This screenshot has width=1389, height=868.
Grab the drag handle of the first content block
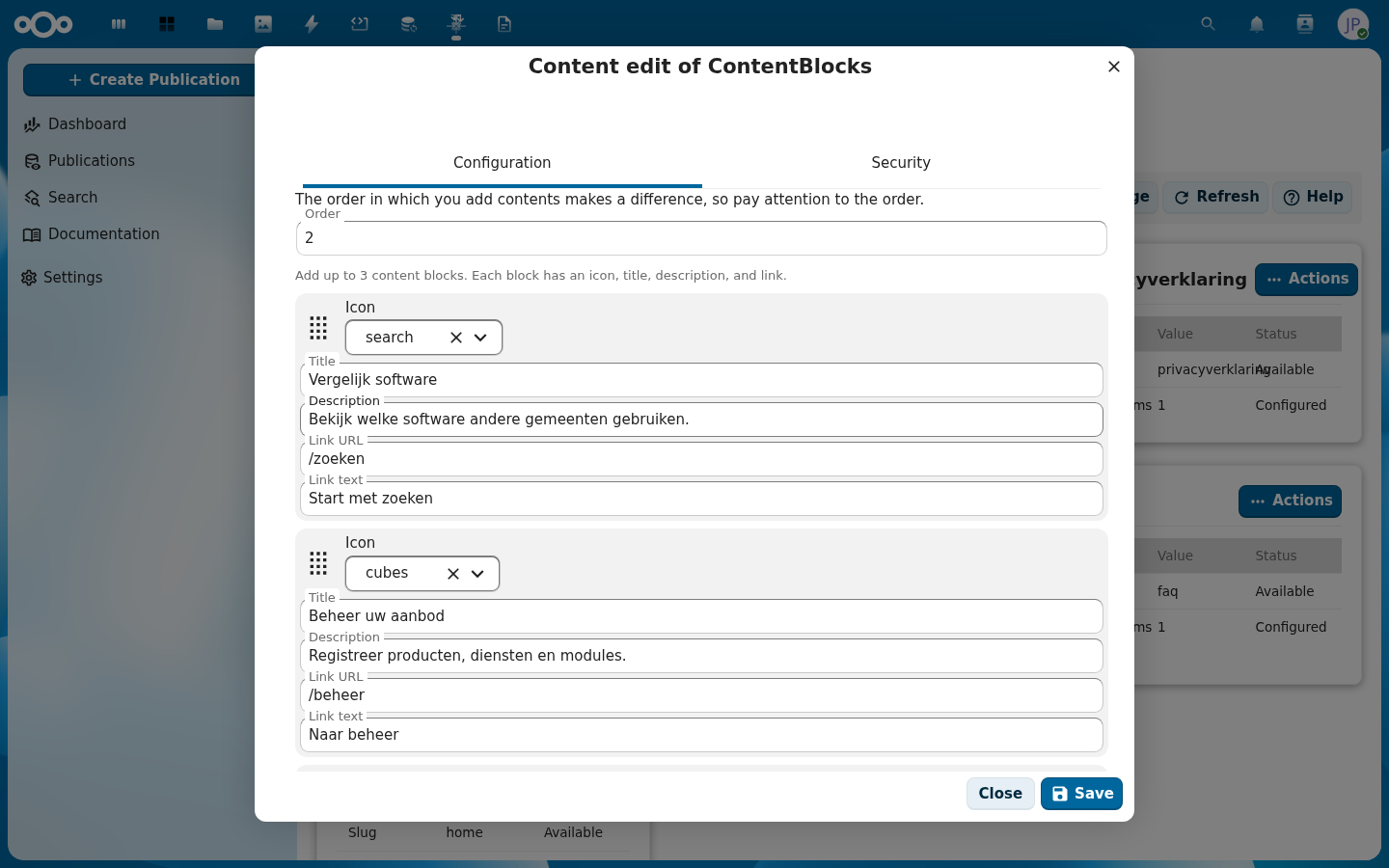(318, 329)
